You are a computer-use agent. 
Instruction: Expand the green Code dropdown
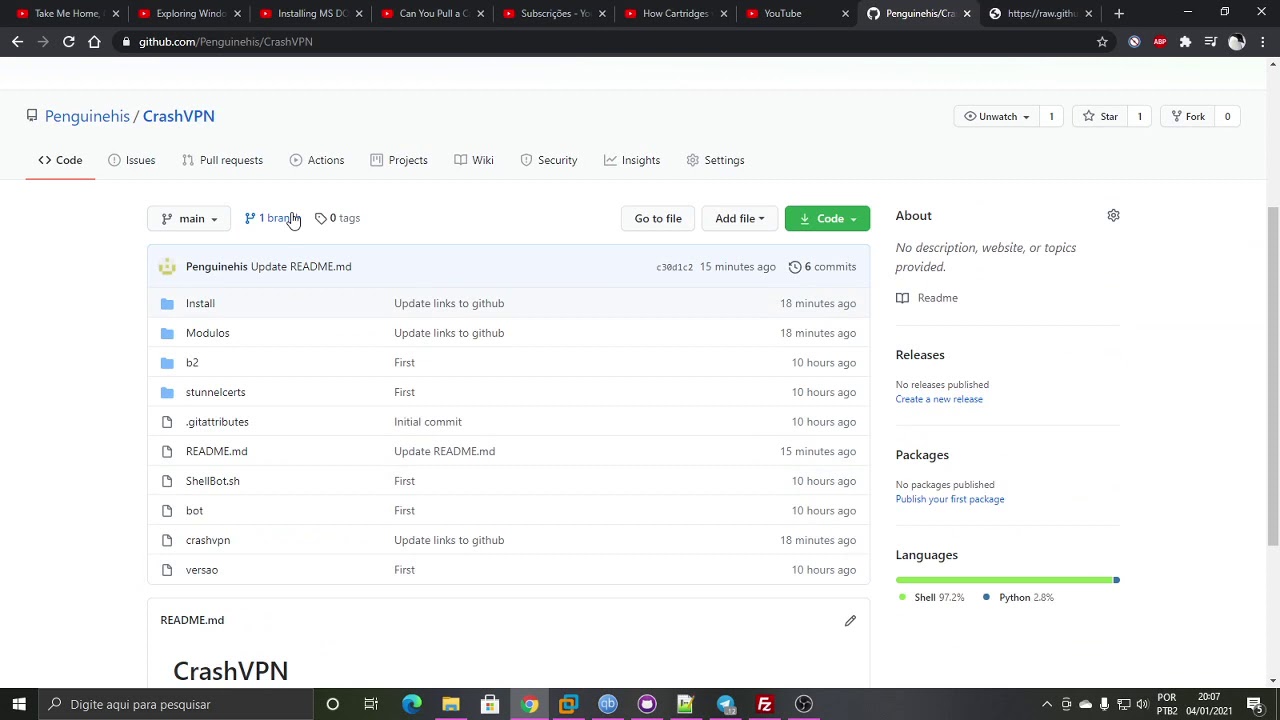point(827,218)
